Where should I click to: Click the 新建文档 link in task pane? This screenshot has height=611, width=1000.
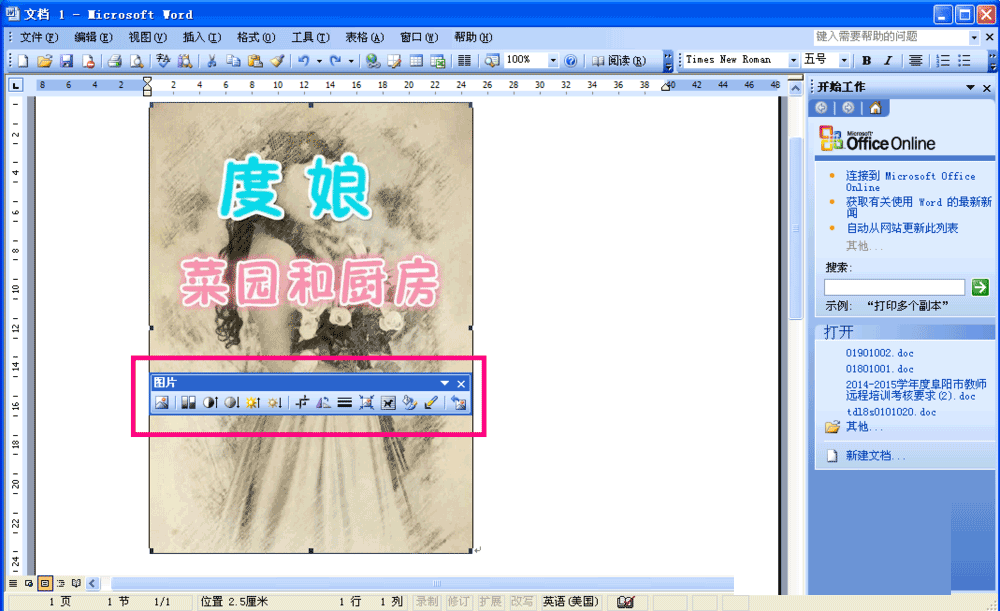[x=876, y=456]
